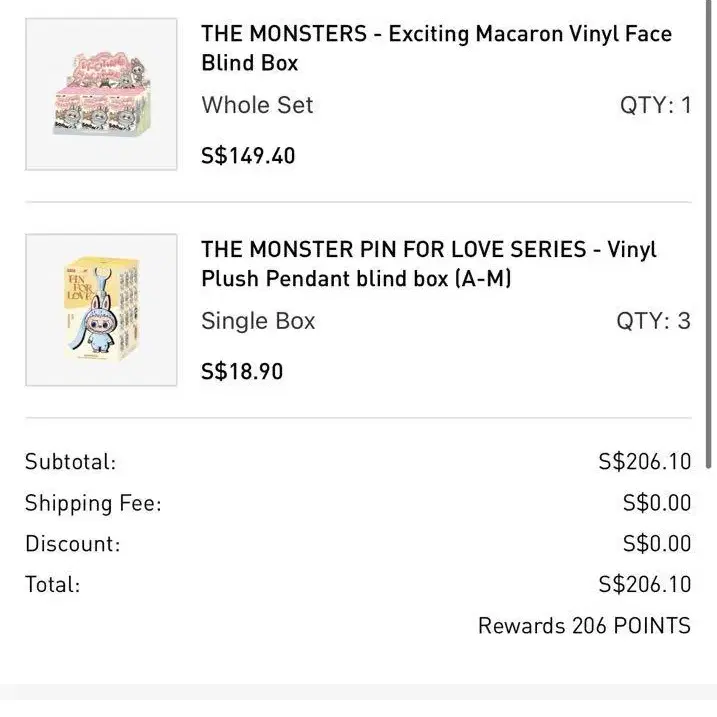717x717 pixels.
Task: Open the Exciting Macaron blind box thumbnail
Action: click(x=101, y=94)
